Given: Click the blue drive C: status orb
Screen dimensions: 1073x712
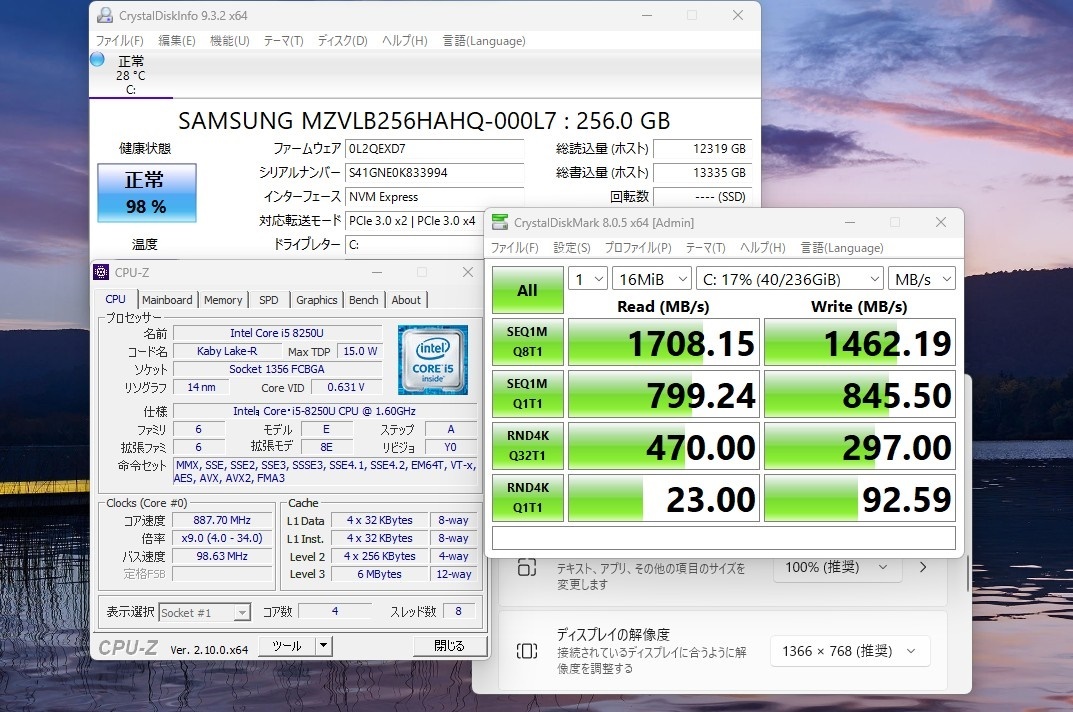Looking at the screenshot, I should pyautogui.click(x=97, y=60).
